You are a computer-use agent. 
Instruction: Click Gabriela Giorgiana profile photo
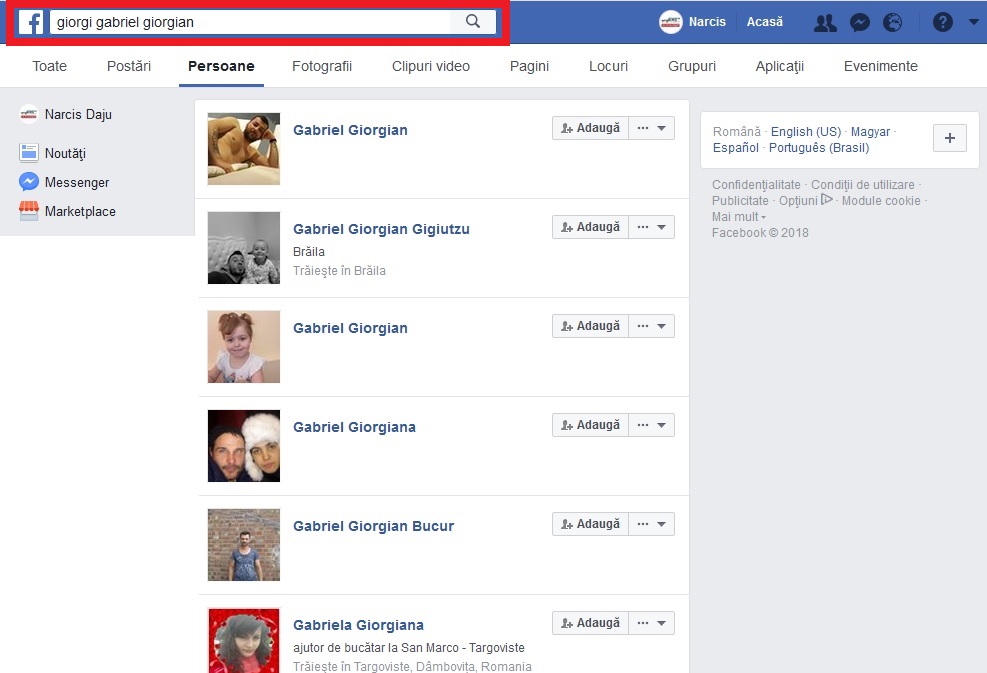tap(244, 640)
